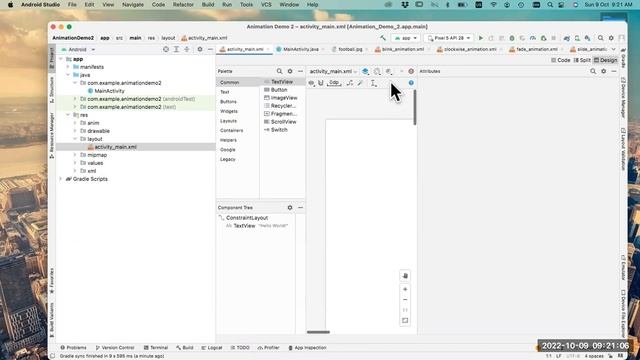Click the Infer Constraints magic wand icon
640x360 pixels.
tap(360, 83)
